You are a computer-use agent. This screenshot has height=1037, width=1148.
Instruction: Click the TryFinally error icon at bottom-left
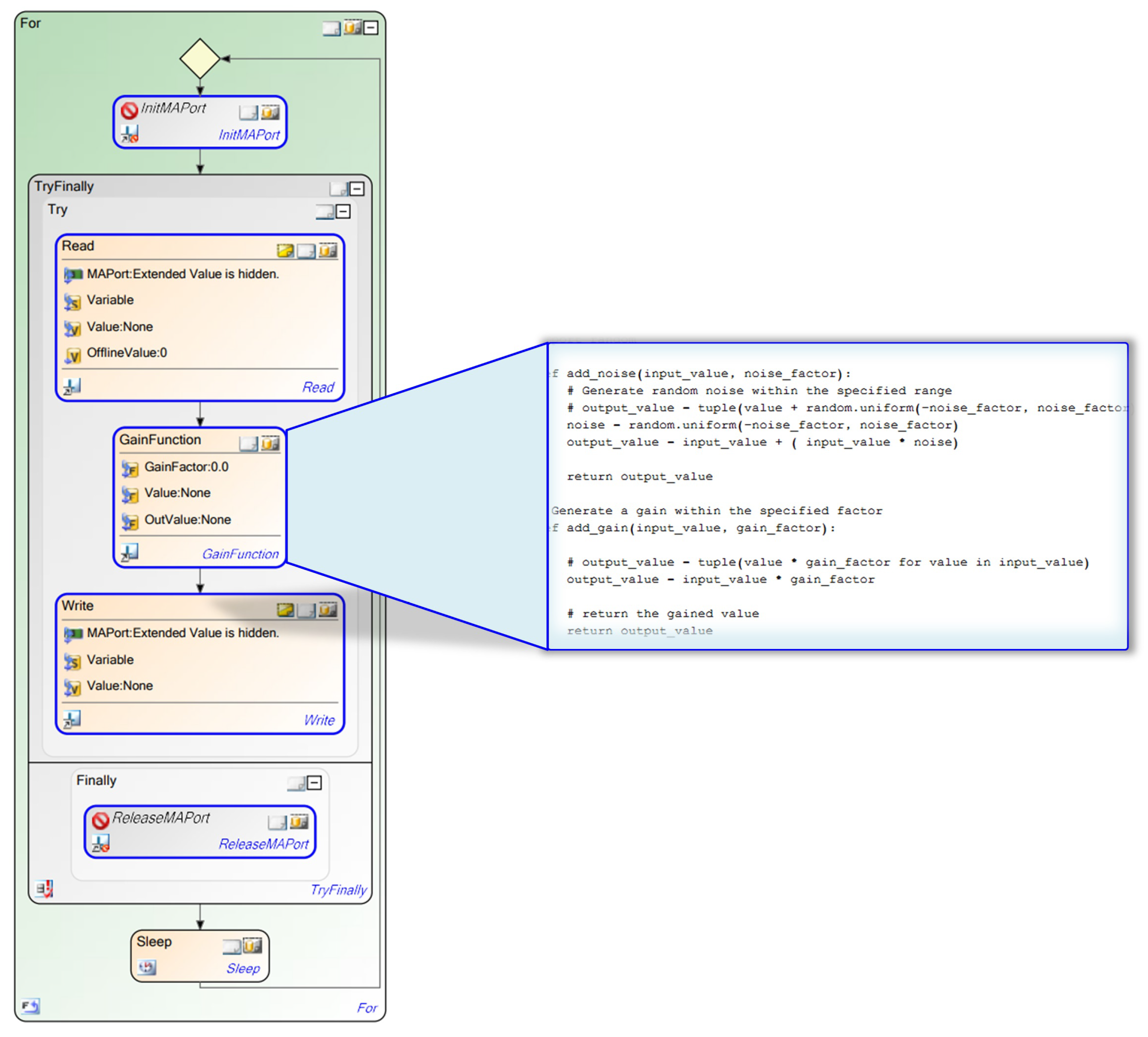pos(44,889)
